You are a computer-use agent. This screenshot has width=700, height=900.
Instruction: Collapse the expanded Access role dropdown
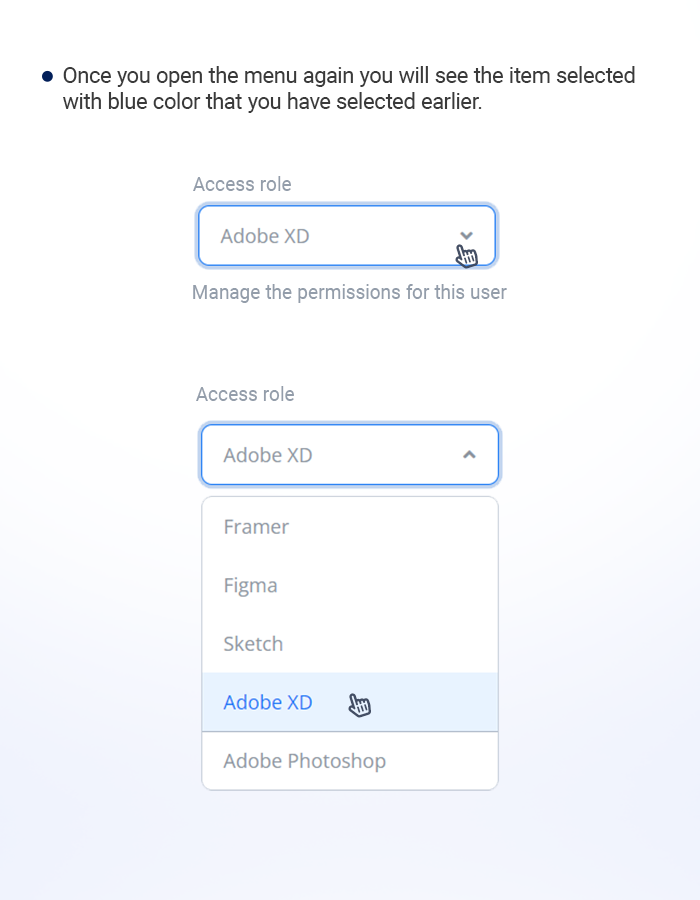pyautogui.click(x=349, y=454)
